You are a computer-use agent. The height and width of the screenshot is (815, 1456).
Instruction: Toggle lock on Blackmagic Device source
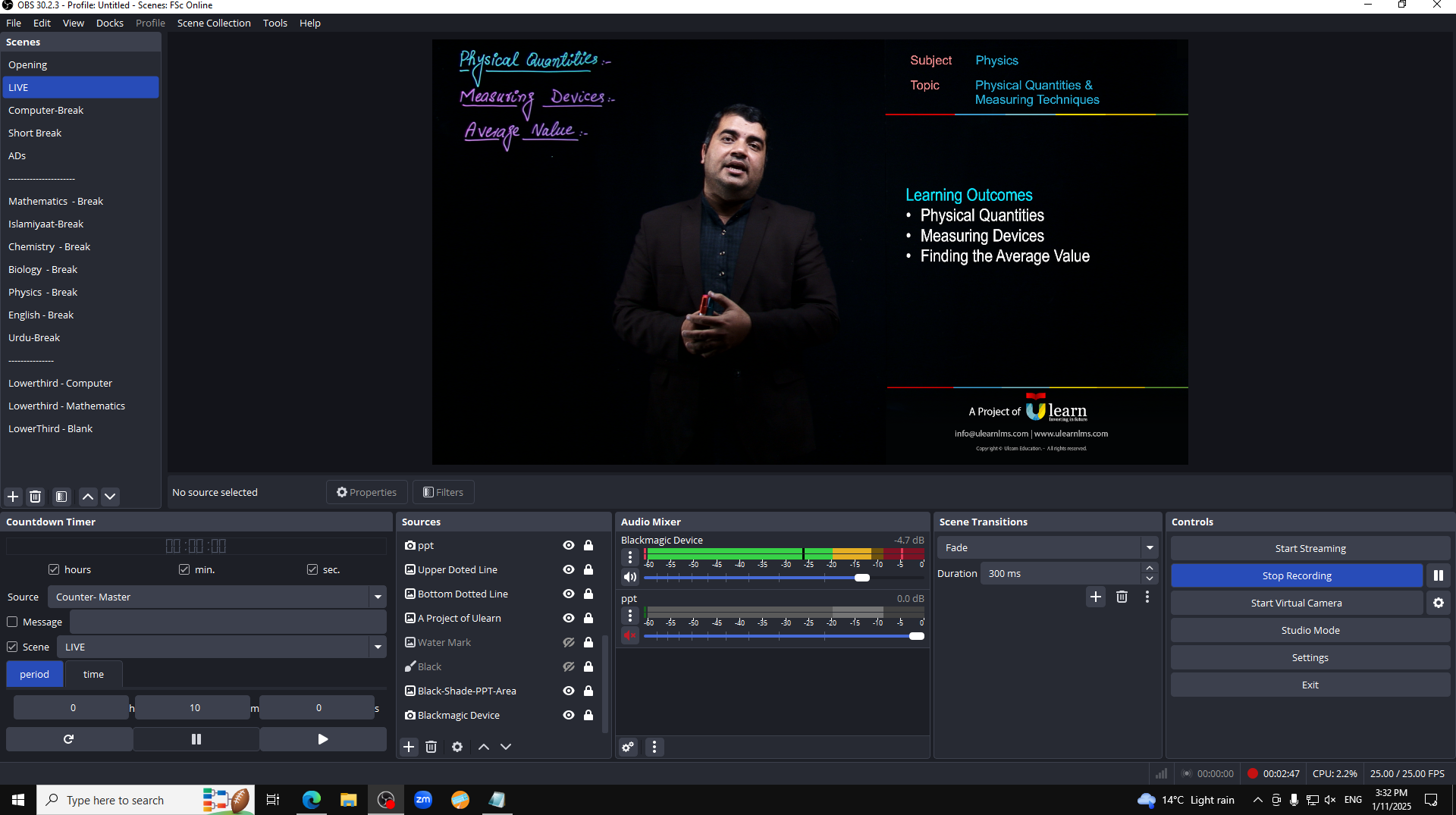click(x=588, y=715)
